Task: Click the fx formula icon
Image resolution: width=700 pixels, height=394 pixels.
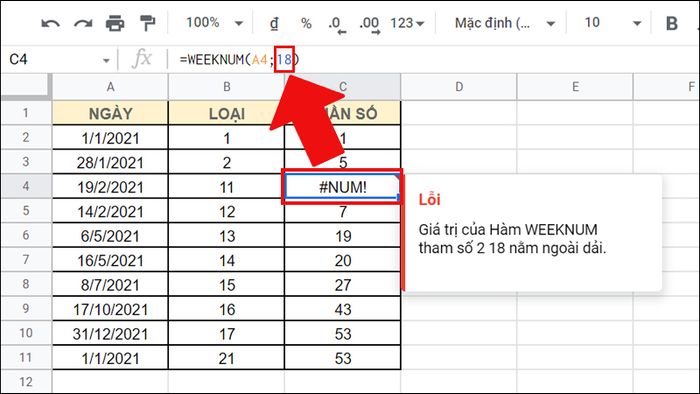Action: (x=142, y=59)
